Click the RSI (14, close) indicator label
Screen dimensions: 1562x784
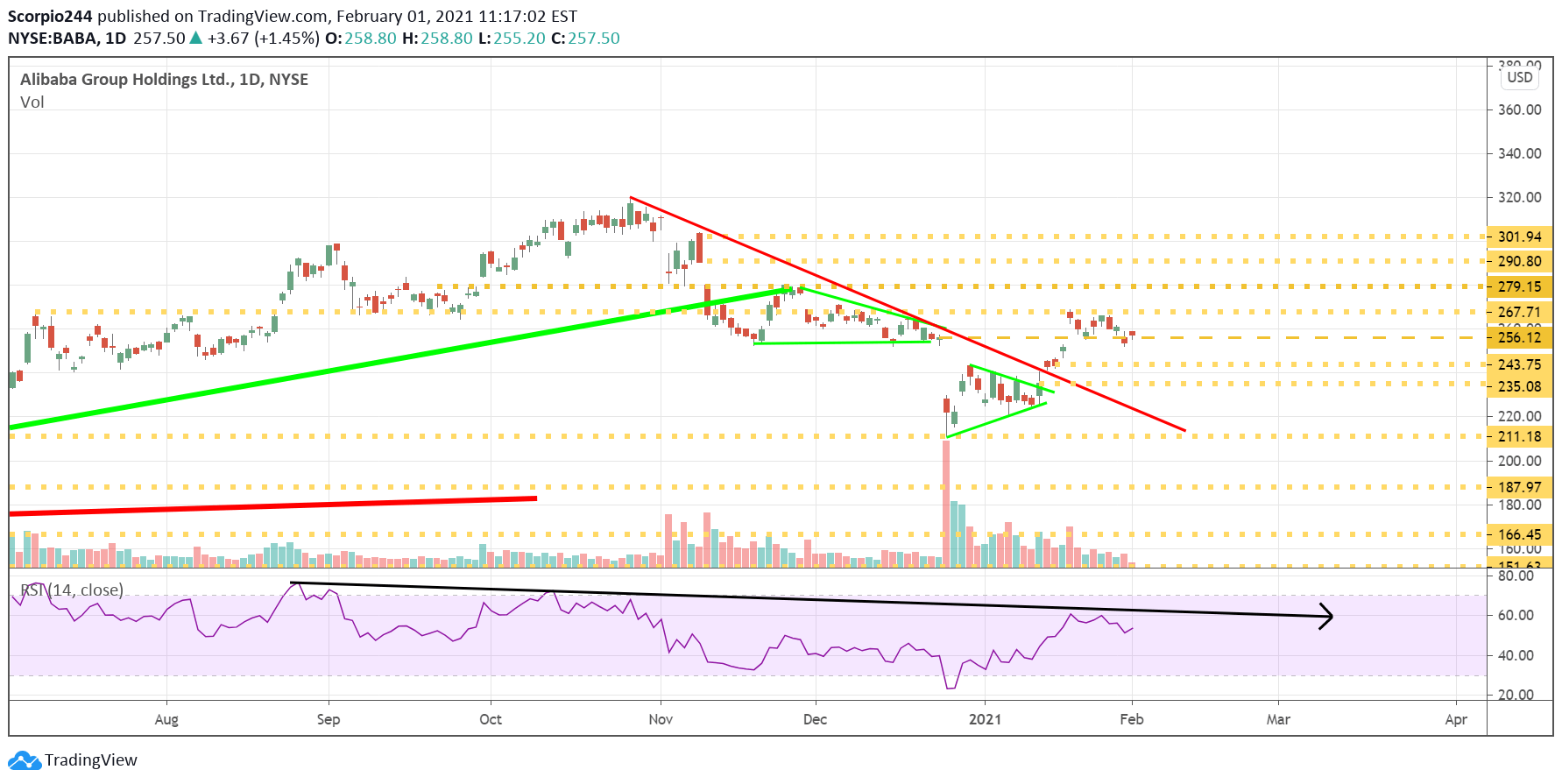tap(72, 590)
